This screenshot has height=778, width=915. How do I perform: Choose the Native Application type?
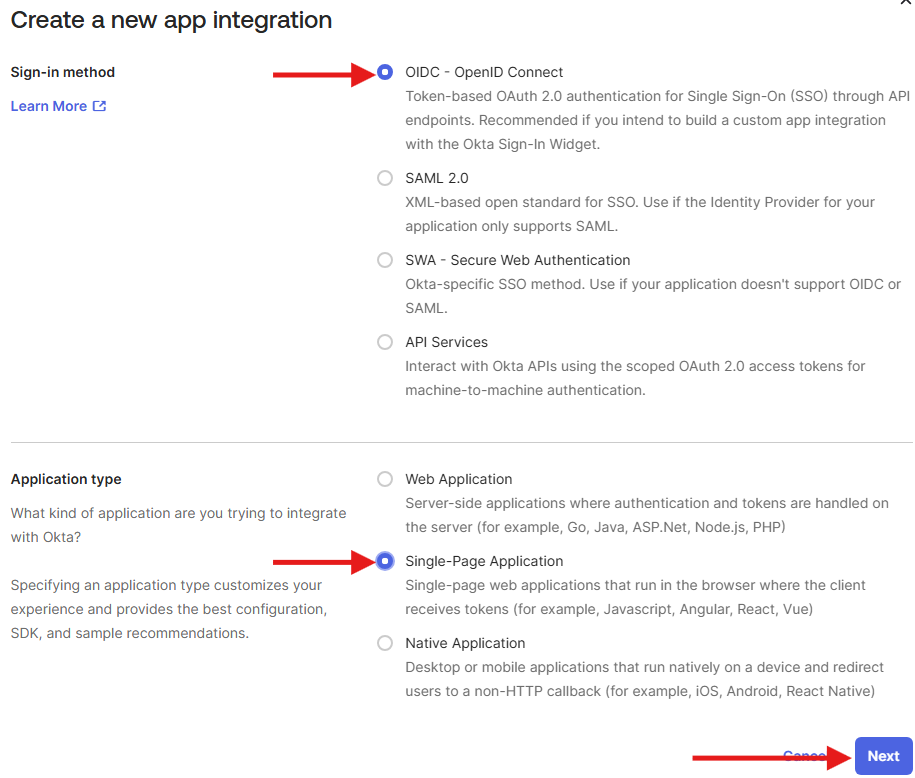385,643
